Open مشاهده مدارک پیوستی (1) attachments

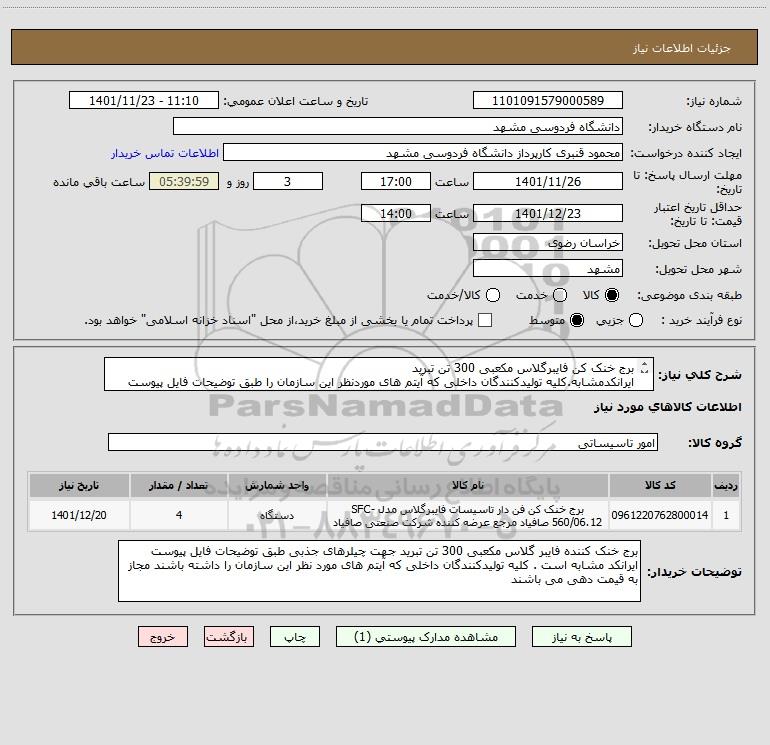point(426,637)
